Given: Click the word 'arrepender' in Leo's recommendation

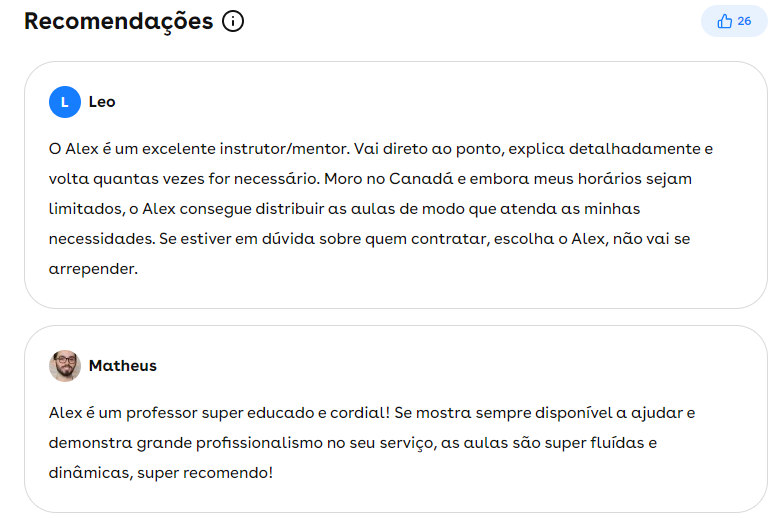Looking at the screenshot, I should pos(92,269).
